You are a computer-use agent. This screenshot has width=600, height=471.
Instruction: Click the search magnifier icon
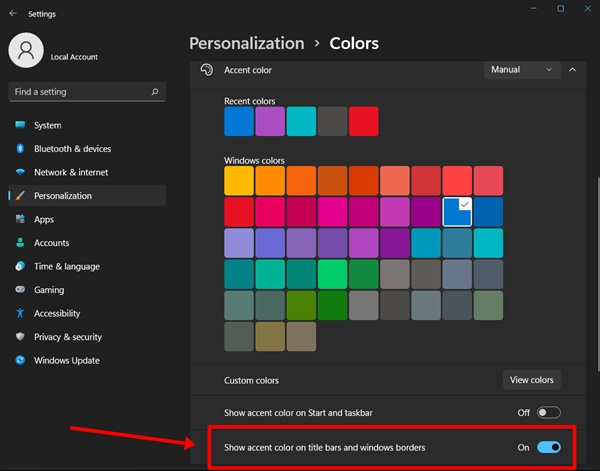[x=155, y=92]
